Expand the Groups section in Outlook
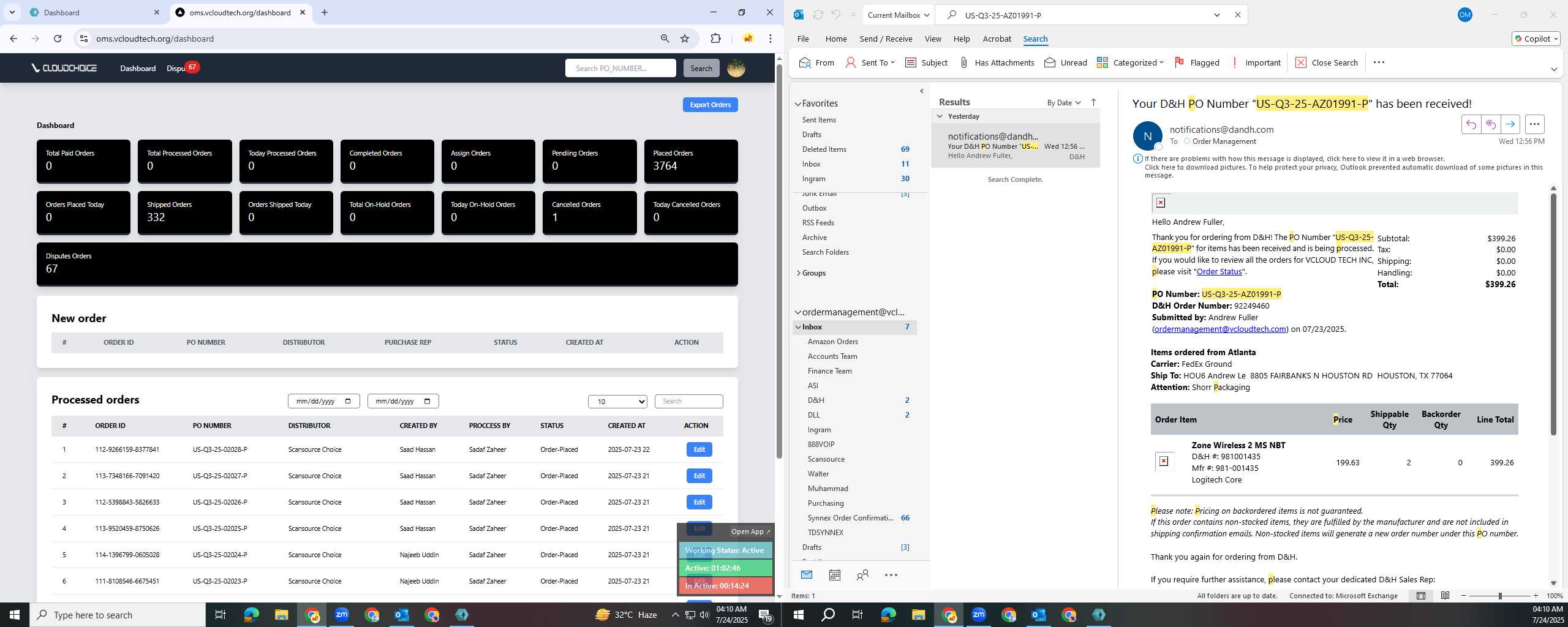1568x627 pixels. point(798,273)
